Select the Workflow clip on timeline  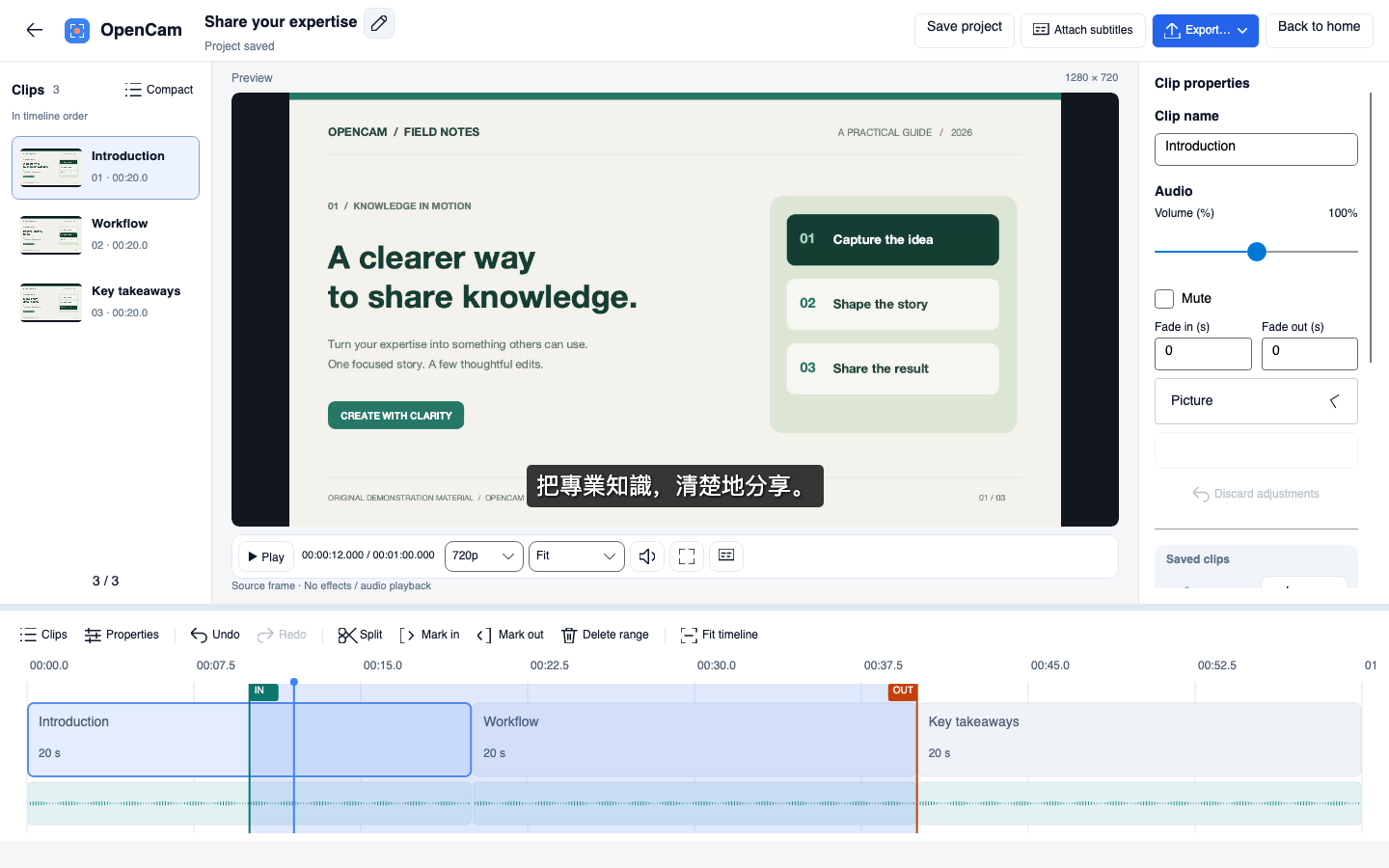coord(694,740)
